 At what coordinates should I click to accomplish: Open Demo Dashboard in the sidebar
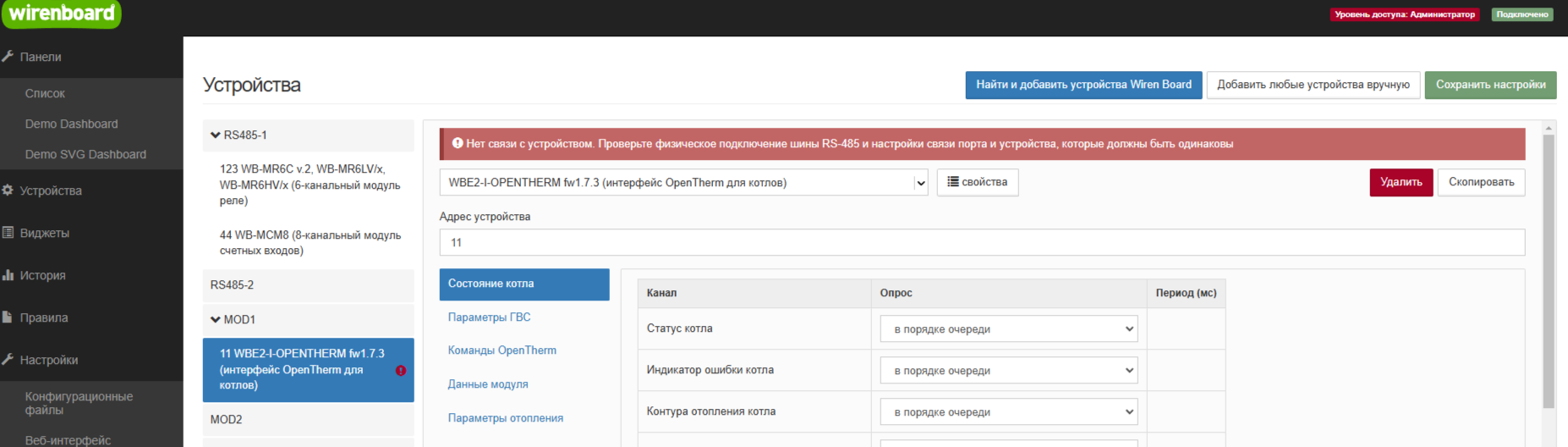click(x=72, y=124)
